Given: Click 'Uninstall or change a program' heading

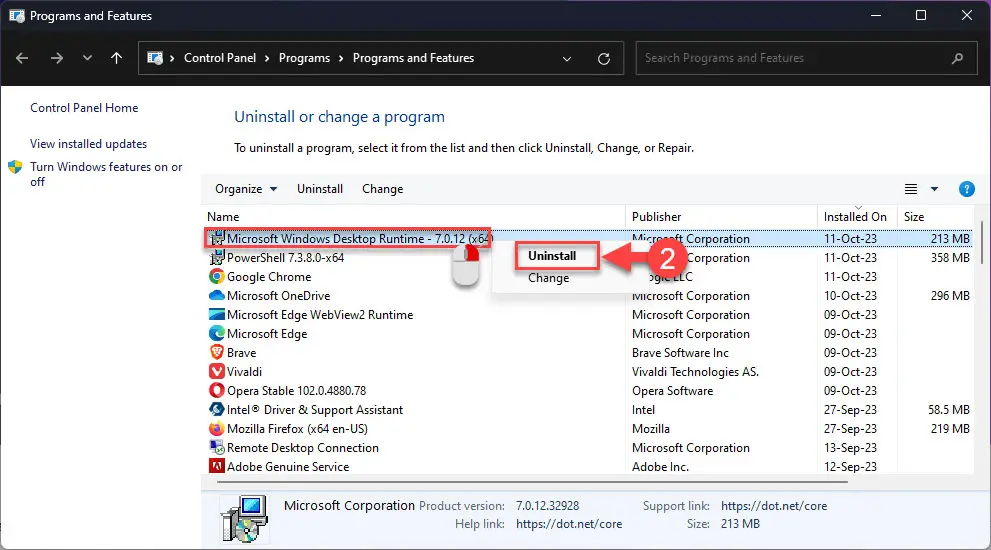Looking at the screenshot, I should coord(339,117).
